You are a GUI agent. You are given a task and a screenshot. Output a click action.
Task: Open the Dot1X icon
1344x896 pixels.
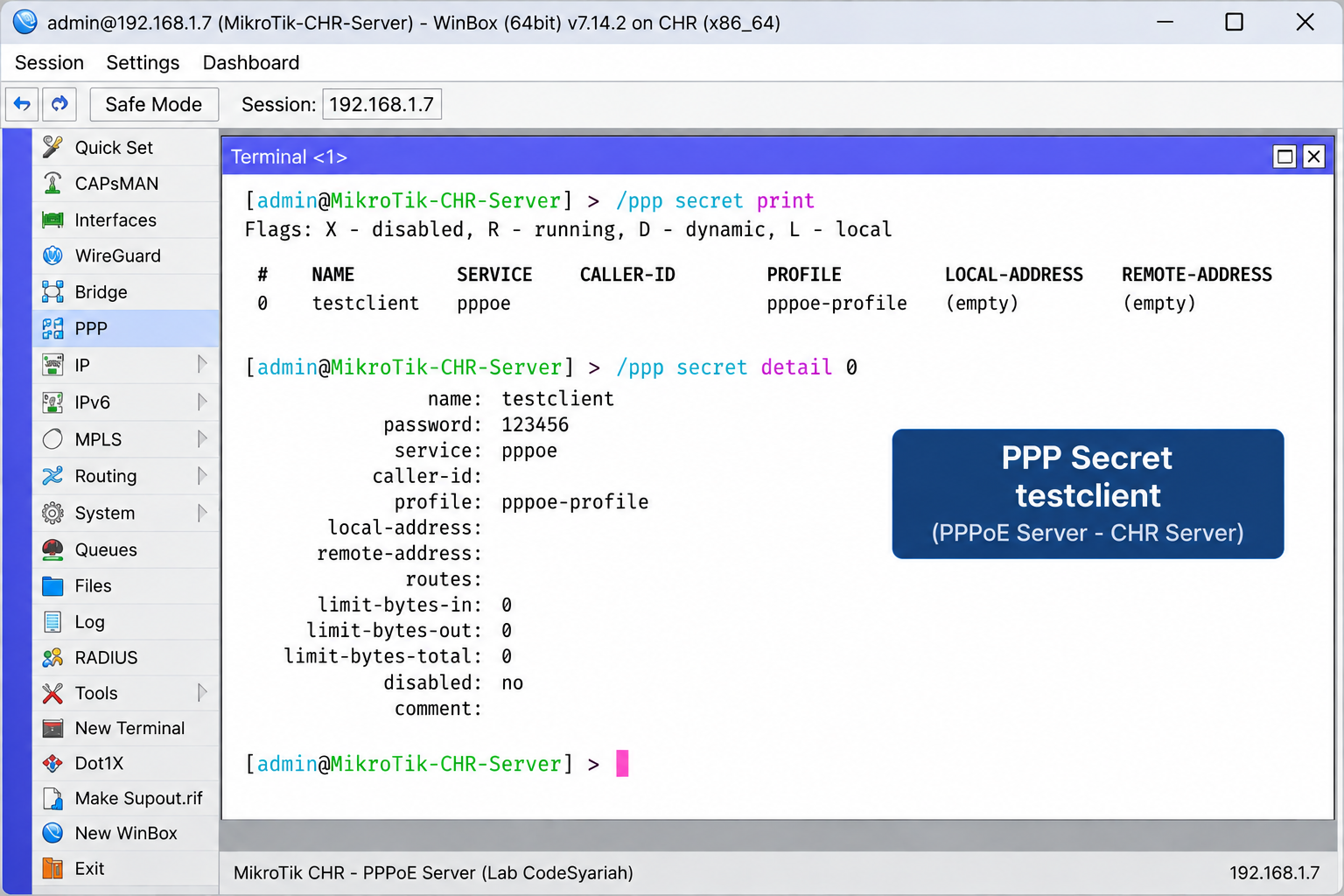point(52,764)
